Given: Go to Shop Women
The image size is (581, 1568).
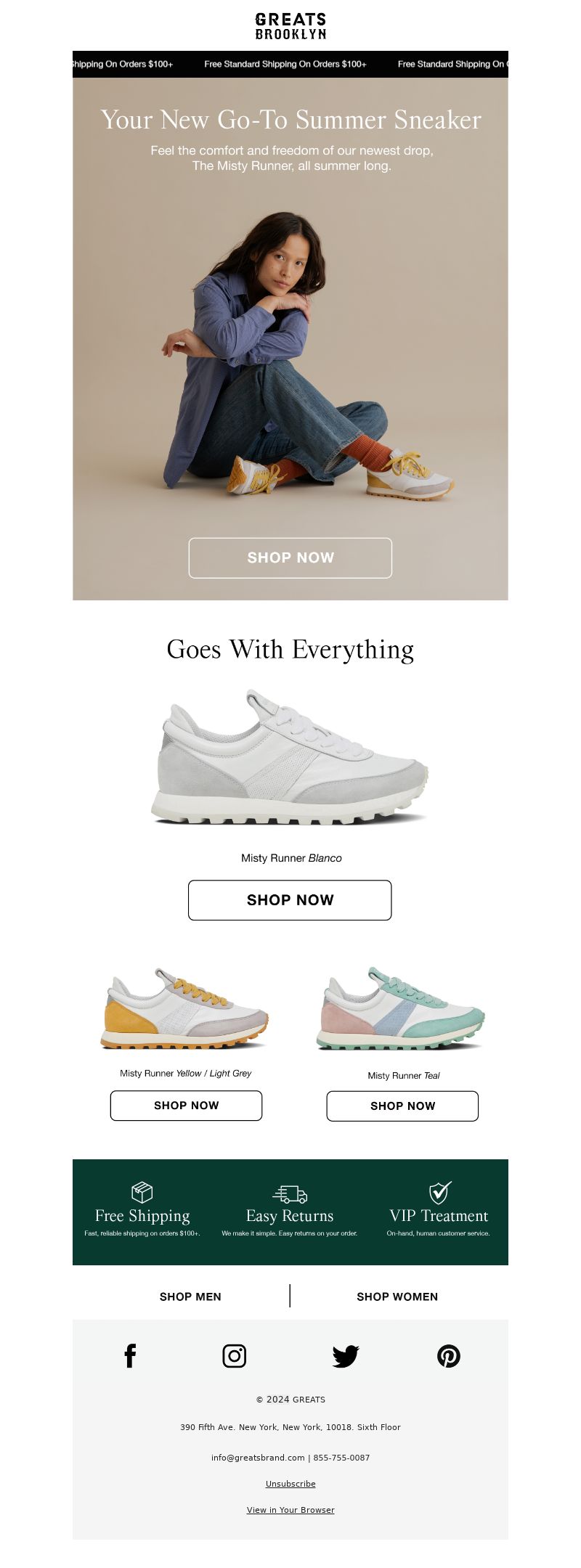Looking at the screenshot, I should pyautogui.click(x=397, y=1297).
